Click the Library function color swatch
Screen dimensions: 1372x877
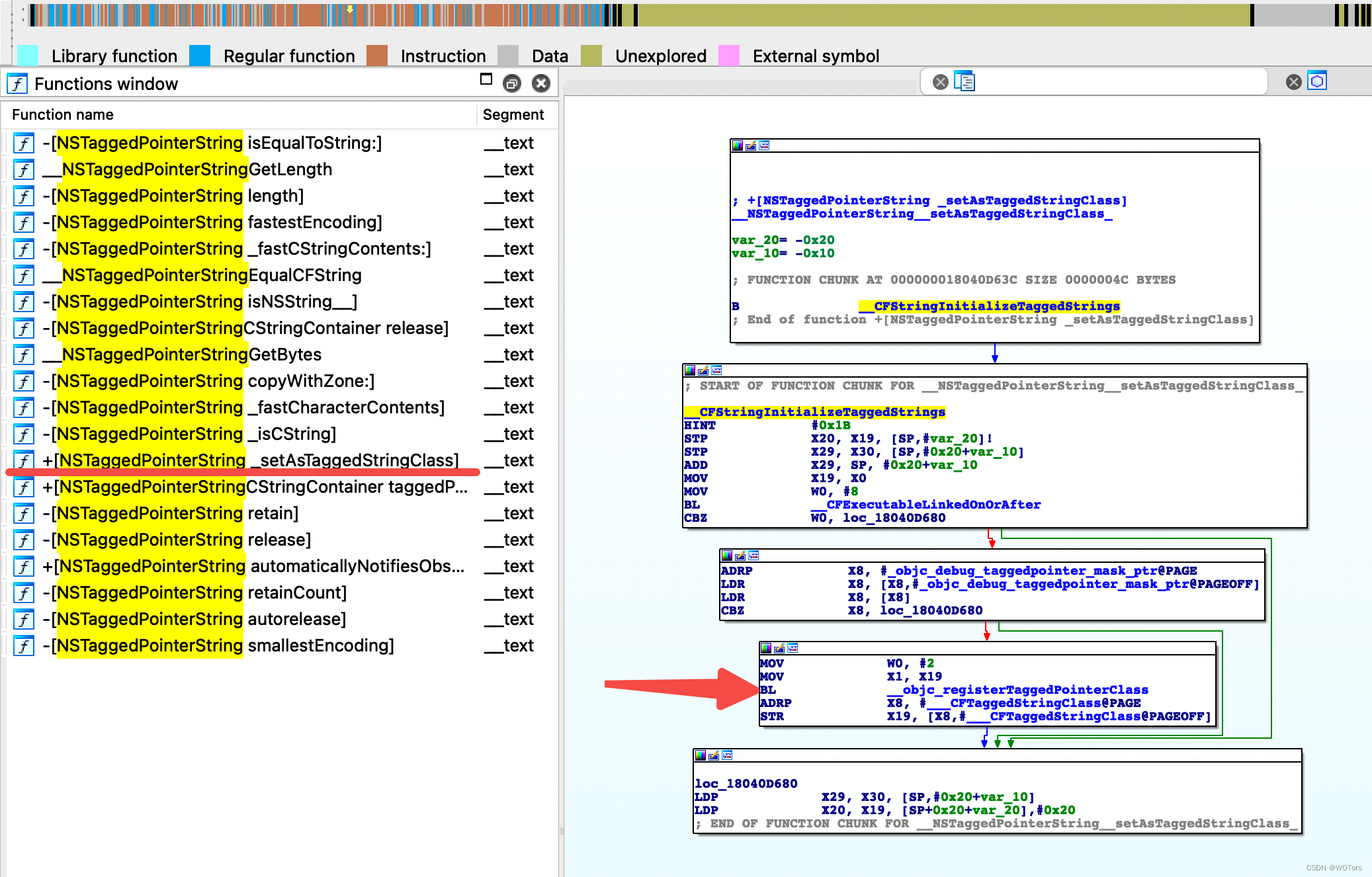(x=28, y=56)
